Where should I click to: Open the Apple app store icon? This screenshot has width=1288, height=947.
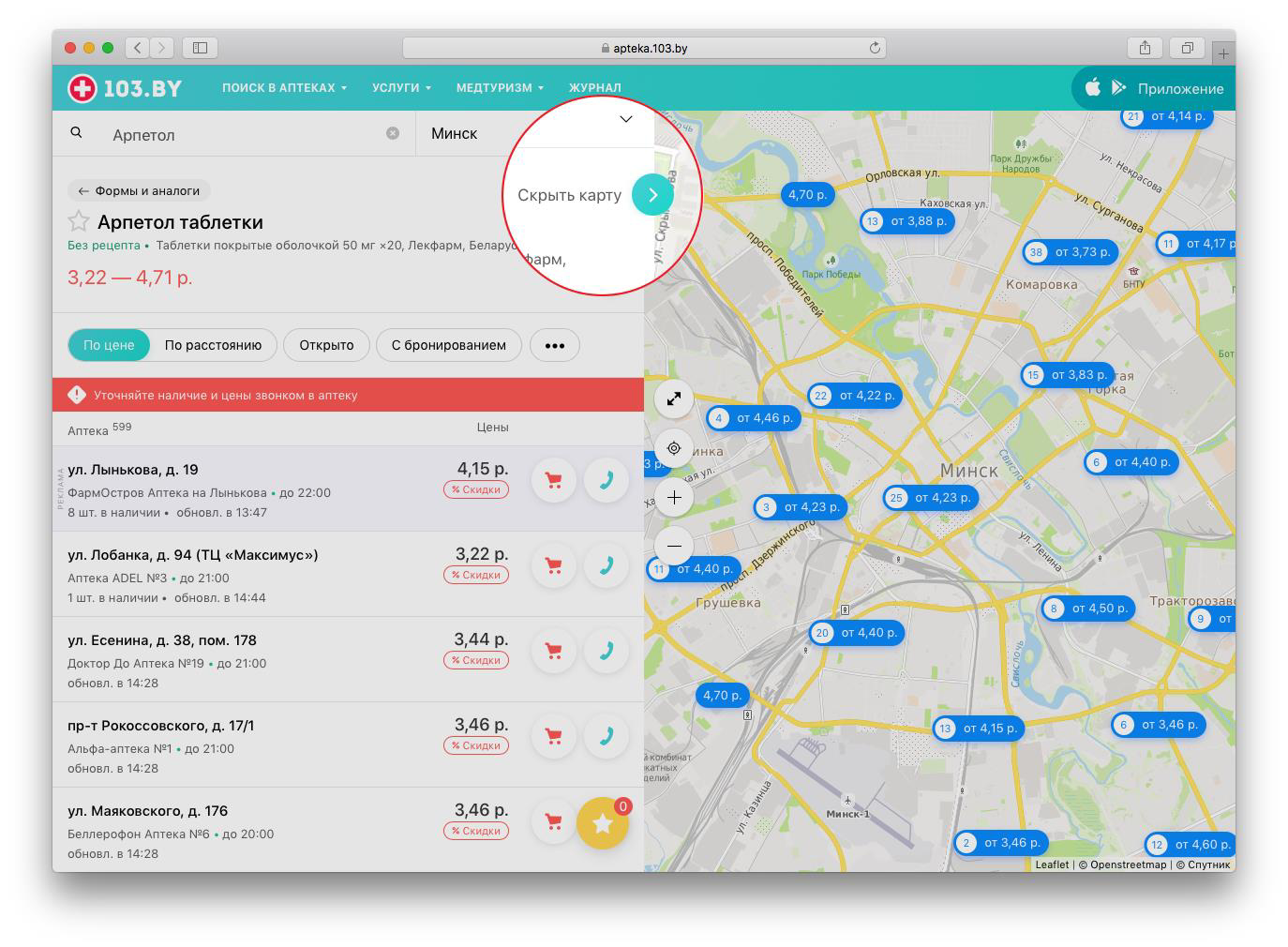[x=1092, y=87]
